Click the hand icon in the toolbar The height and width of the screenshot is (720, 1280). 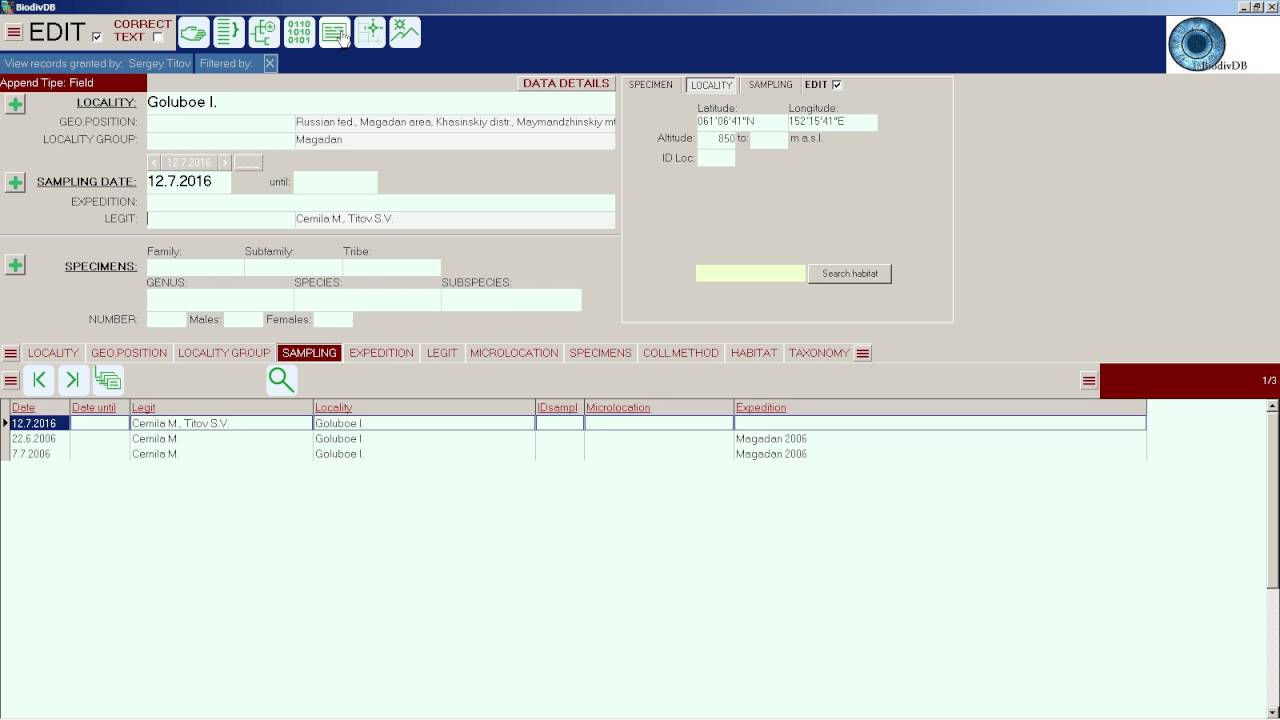click(x=193, y=32)
